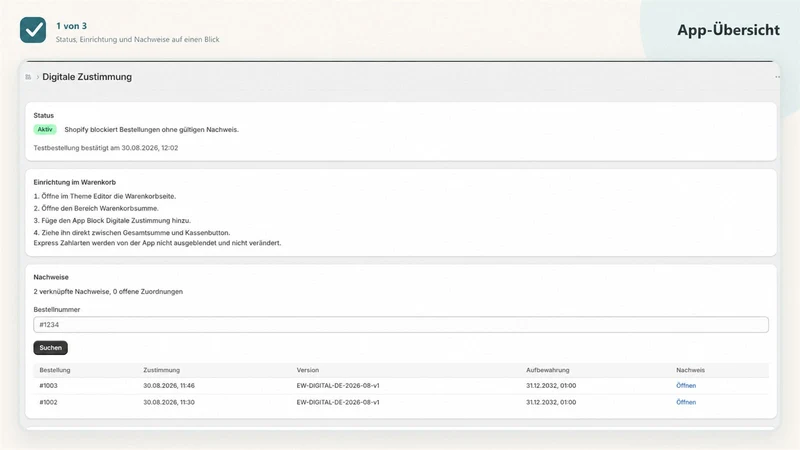Click subtitle 'Status, Einrichtung und Nachweise auf einen Blick'

click(x=137, y=39)
